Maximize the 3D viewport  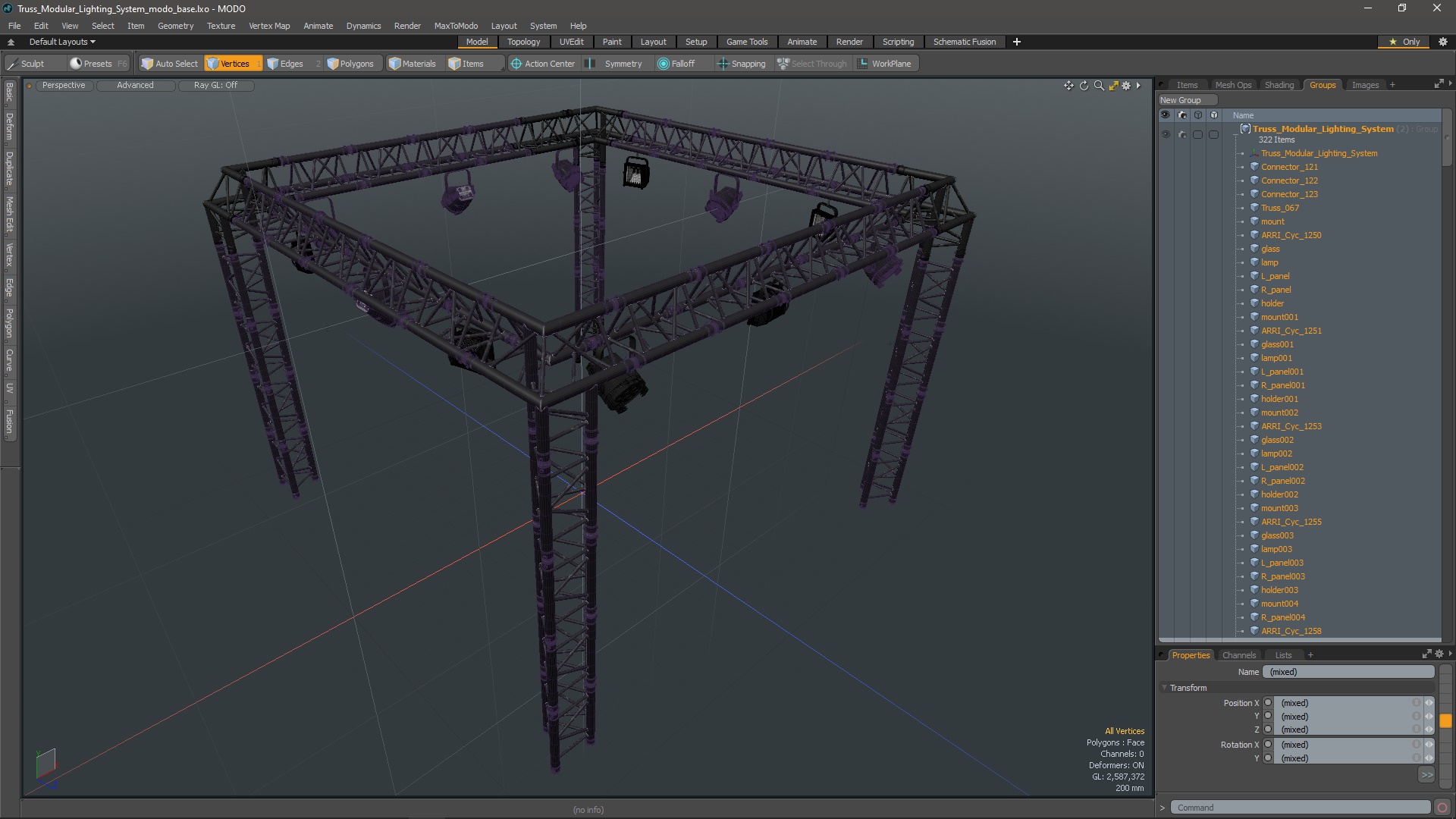click(x=1113, y=86)
